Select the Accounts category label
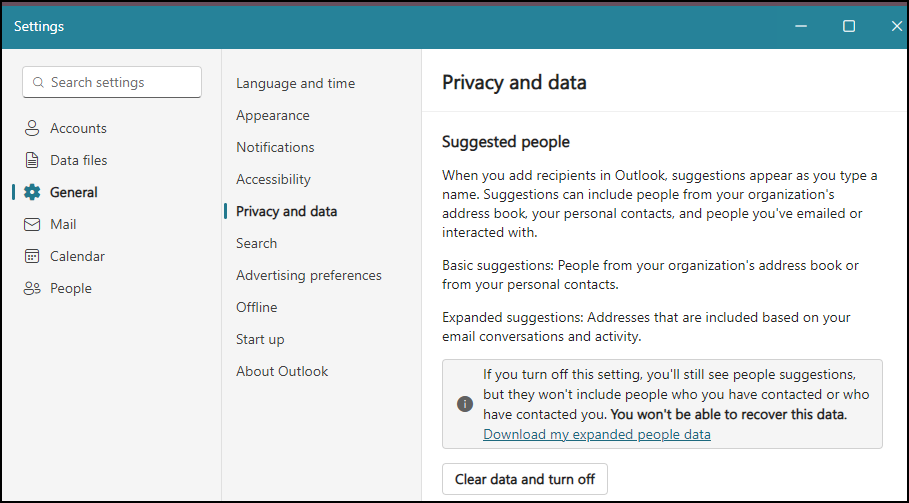The image size is (909, 503). 78,128
